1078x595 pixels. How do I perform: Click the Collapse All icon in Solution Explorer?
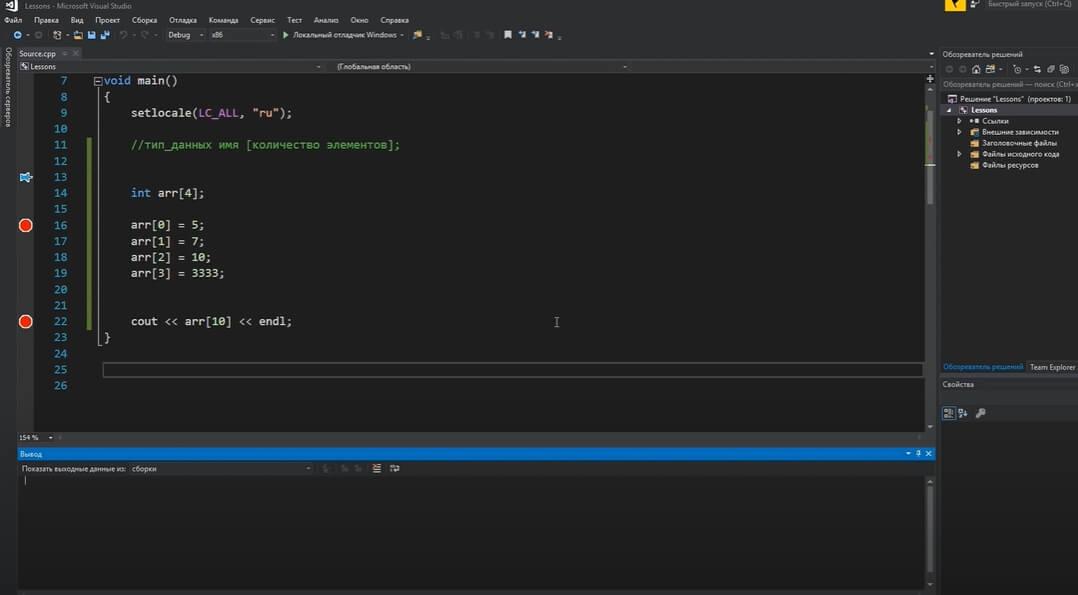point(1050,69)
